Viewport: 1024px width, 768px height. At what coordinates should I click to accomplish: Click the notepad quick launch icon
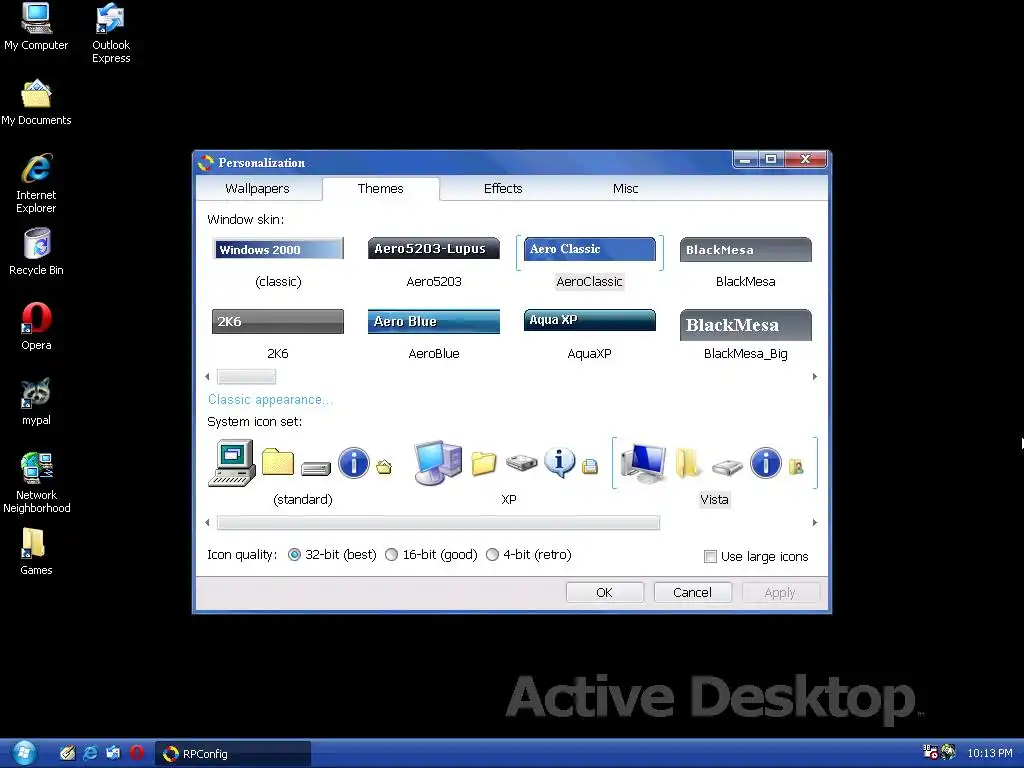(67, 753)
